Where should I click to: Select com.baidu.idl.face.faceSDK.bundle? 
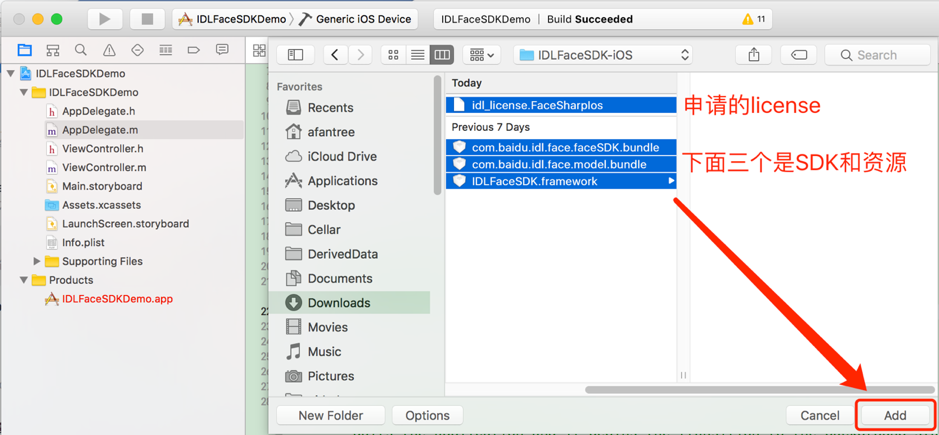click(561, 147)
